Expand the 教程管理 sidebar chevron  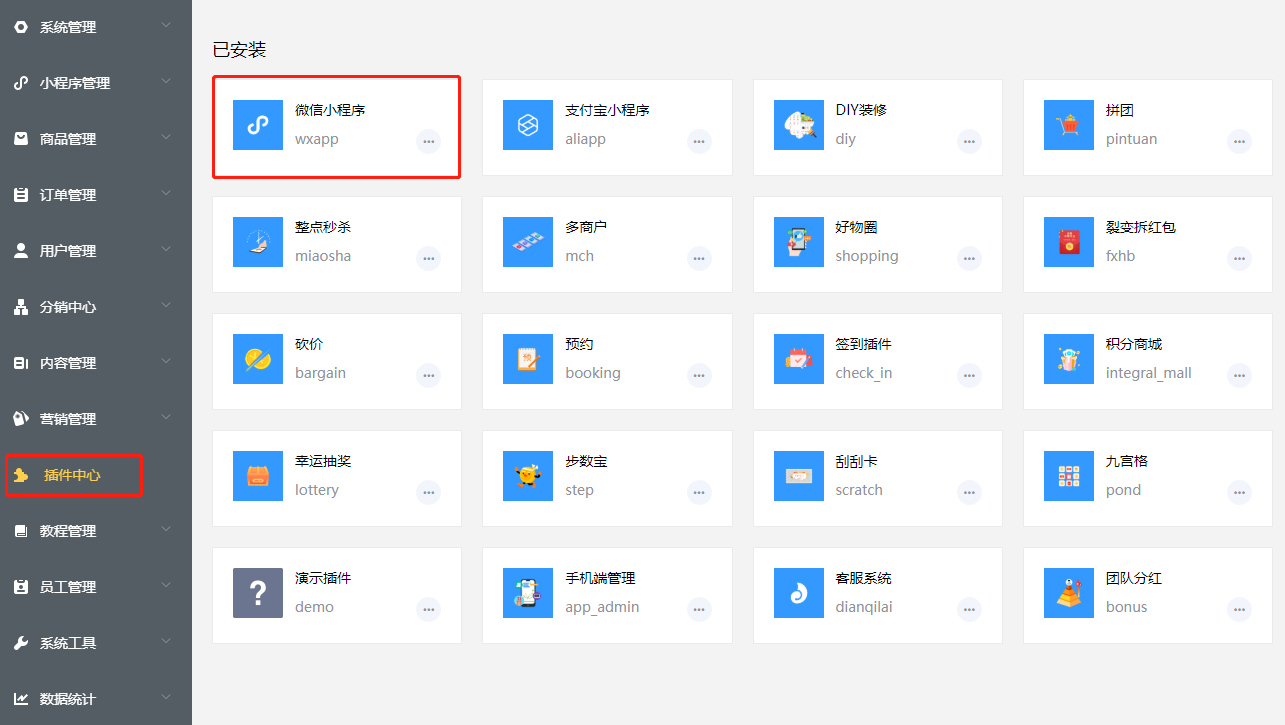166,529
